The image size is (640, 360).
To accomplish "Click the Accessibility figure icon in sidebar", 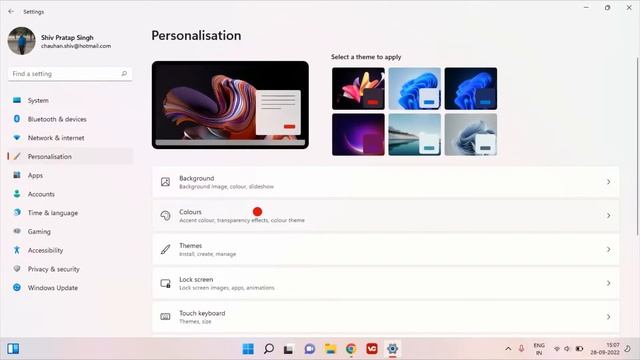I will [x=17, y=250].
